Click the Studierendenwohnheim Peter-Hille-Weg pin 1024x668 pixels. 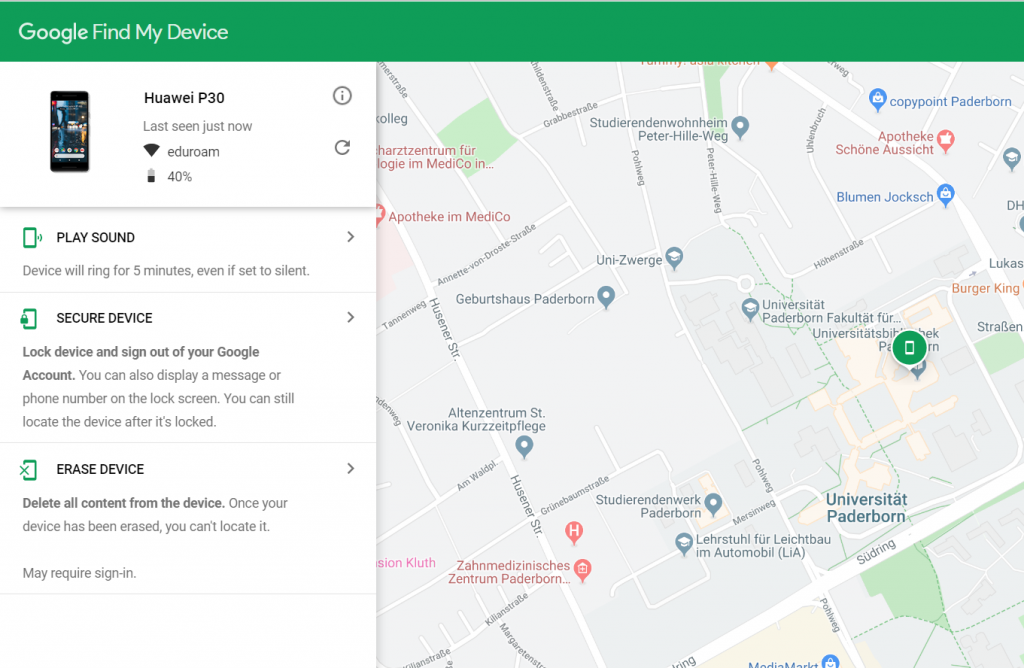click(740, 127)
